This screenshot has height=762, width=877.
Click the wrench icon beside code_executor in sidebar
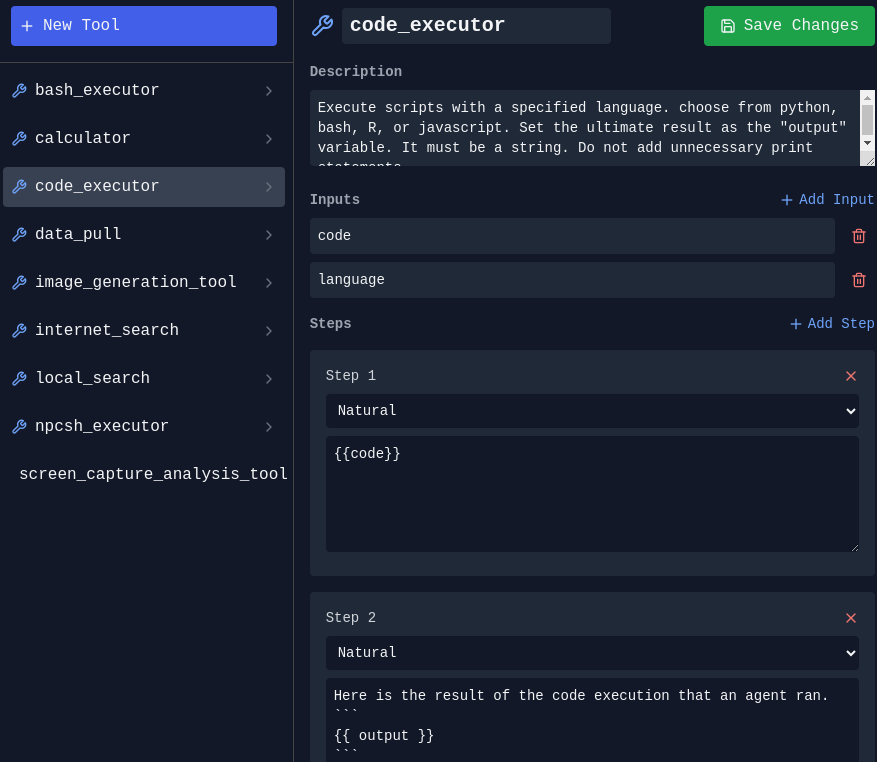20,187
